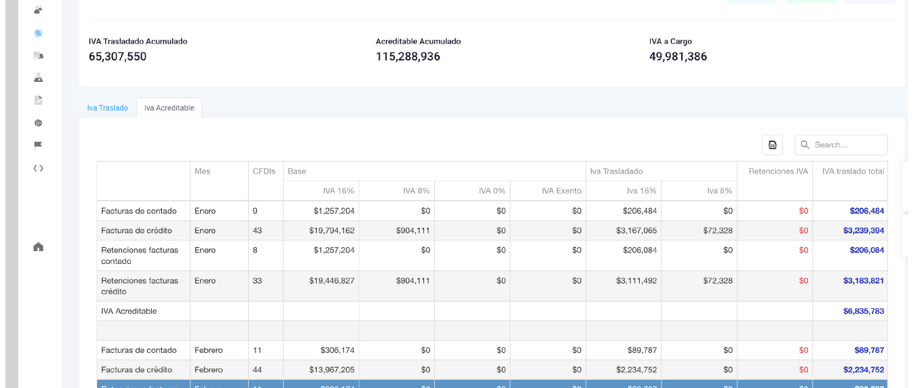Switch to the Iva Traslado tab
The width and height of the screenshot is (915, 388).
click(x=107, y=108)
